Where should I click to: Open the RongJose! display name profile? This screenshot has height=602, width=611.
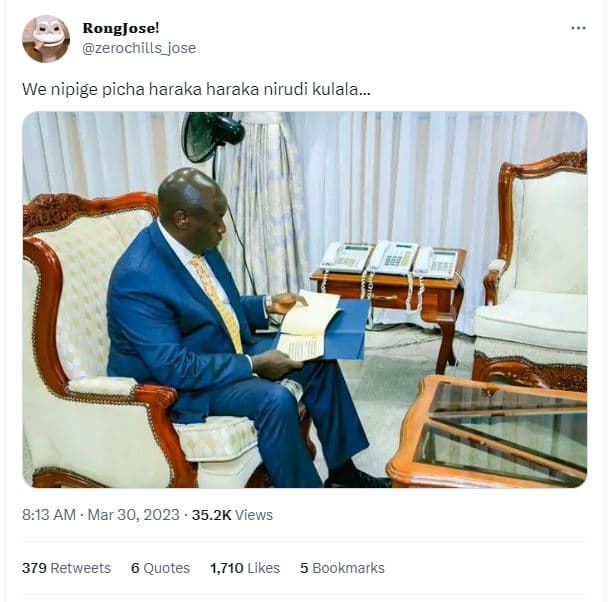pos(121,28)
